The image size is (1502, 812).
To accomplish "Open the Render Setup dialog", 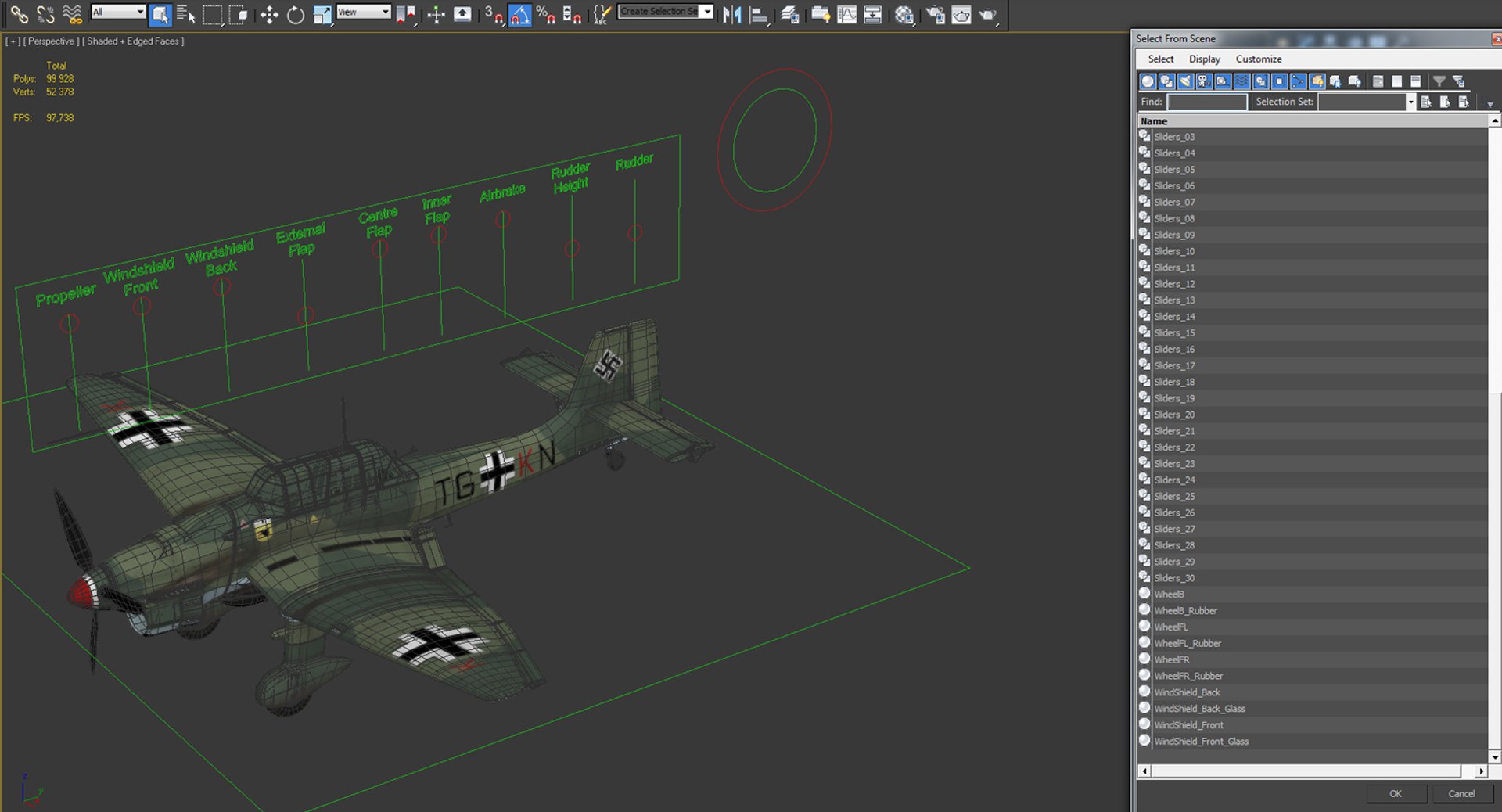I will click(935, 14).
